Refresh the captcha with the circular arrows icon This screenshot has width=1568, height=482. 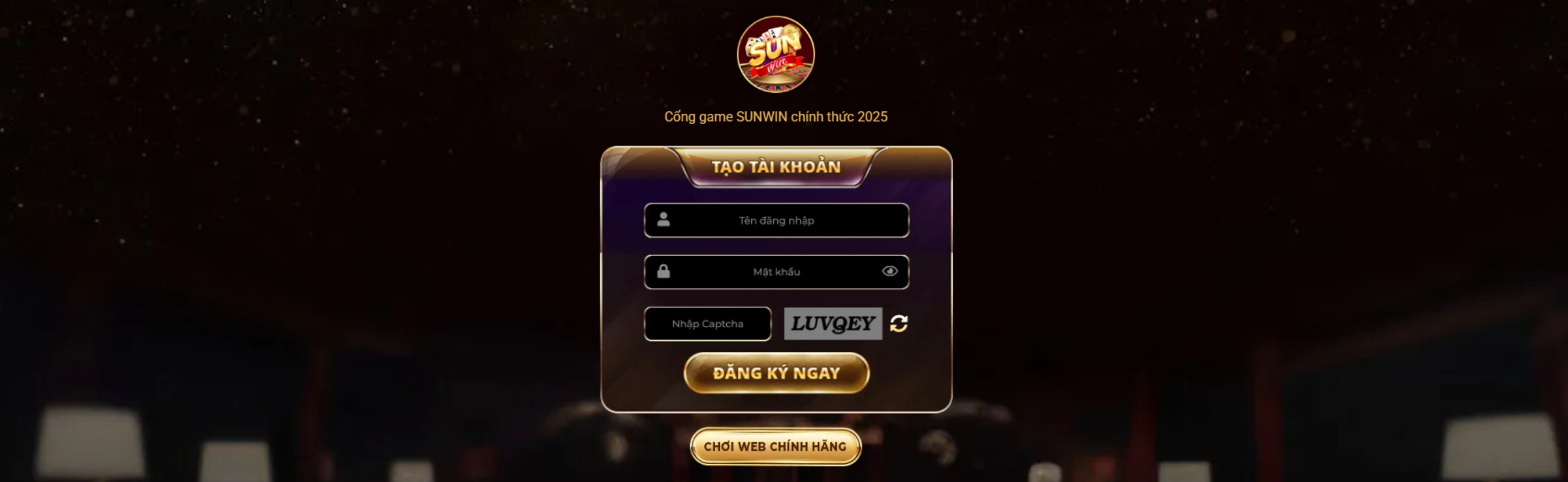pyautogui.click(x=899, y=324)
